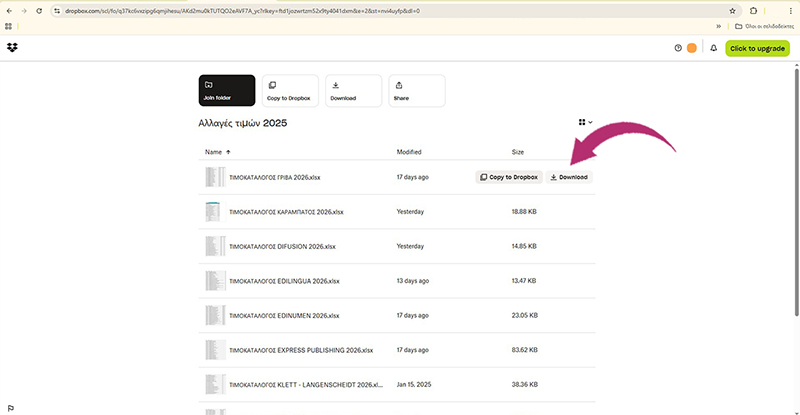Image resolution: width=800 pixels, height=415 pixels.
Task: Open the browser extensions puzzle icon
Action: (753, 11)
